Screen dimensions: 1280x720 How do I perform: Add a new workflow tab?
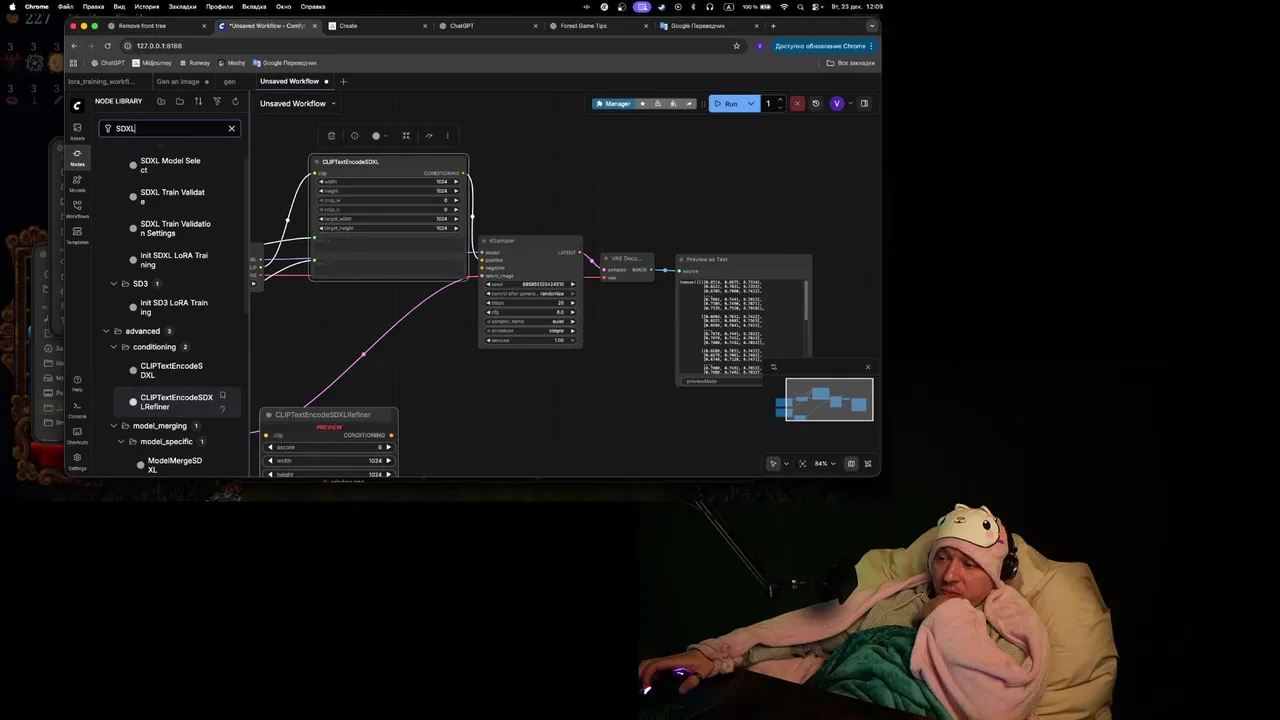tap(343, 81)
